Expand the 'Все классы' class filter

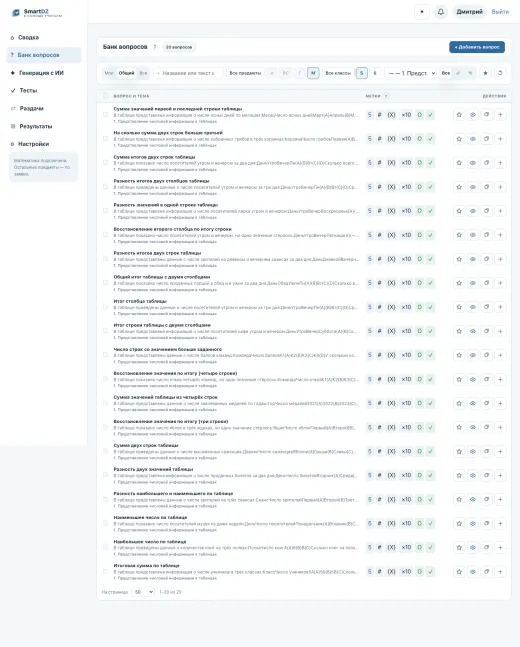(x=338, y=73)
